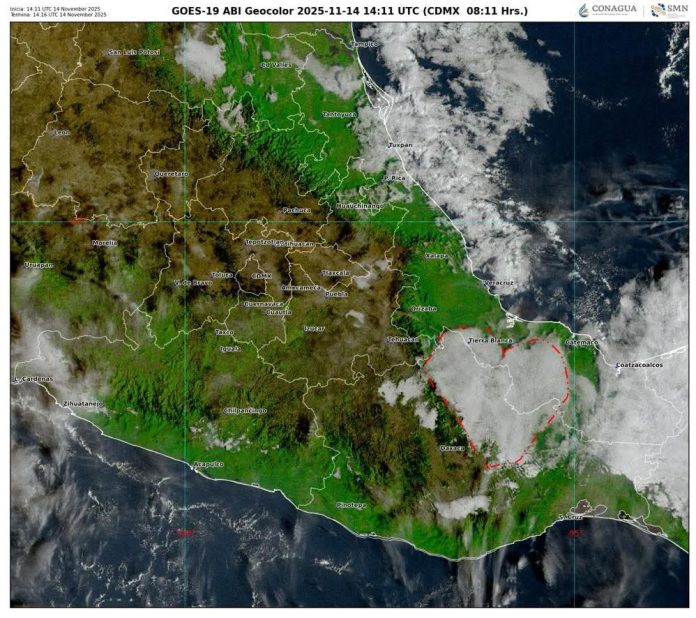Click the Zihuatanejo coast label

click(x=82, y=403)
